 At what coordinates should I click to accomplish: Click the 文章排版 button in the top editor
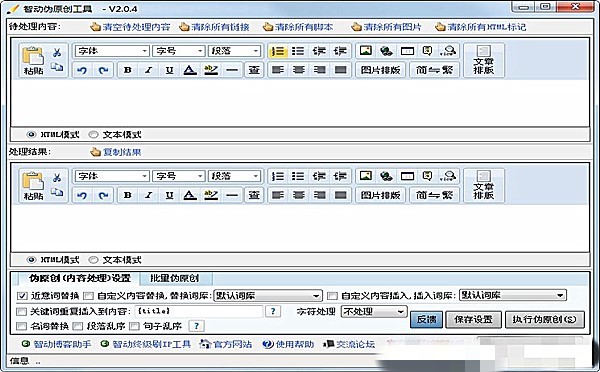coord(484,60)
